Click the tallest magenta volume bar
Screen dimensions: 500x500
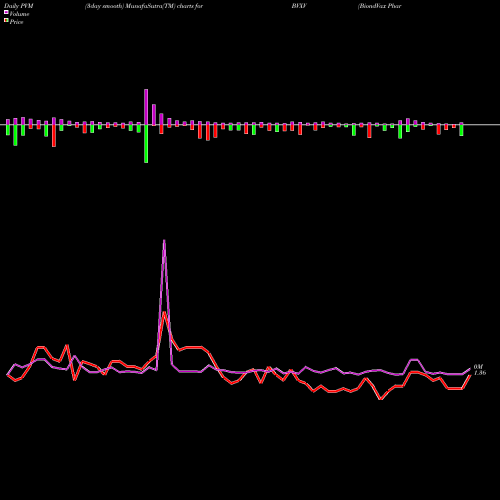146,107
